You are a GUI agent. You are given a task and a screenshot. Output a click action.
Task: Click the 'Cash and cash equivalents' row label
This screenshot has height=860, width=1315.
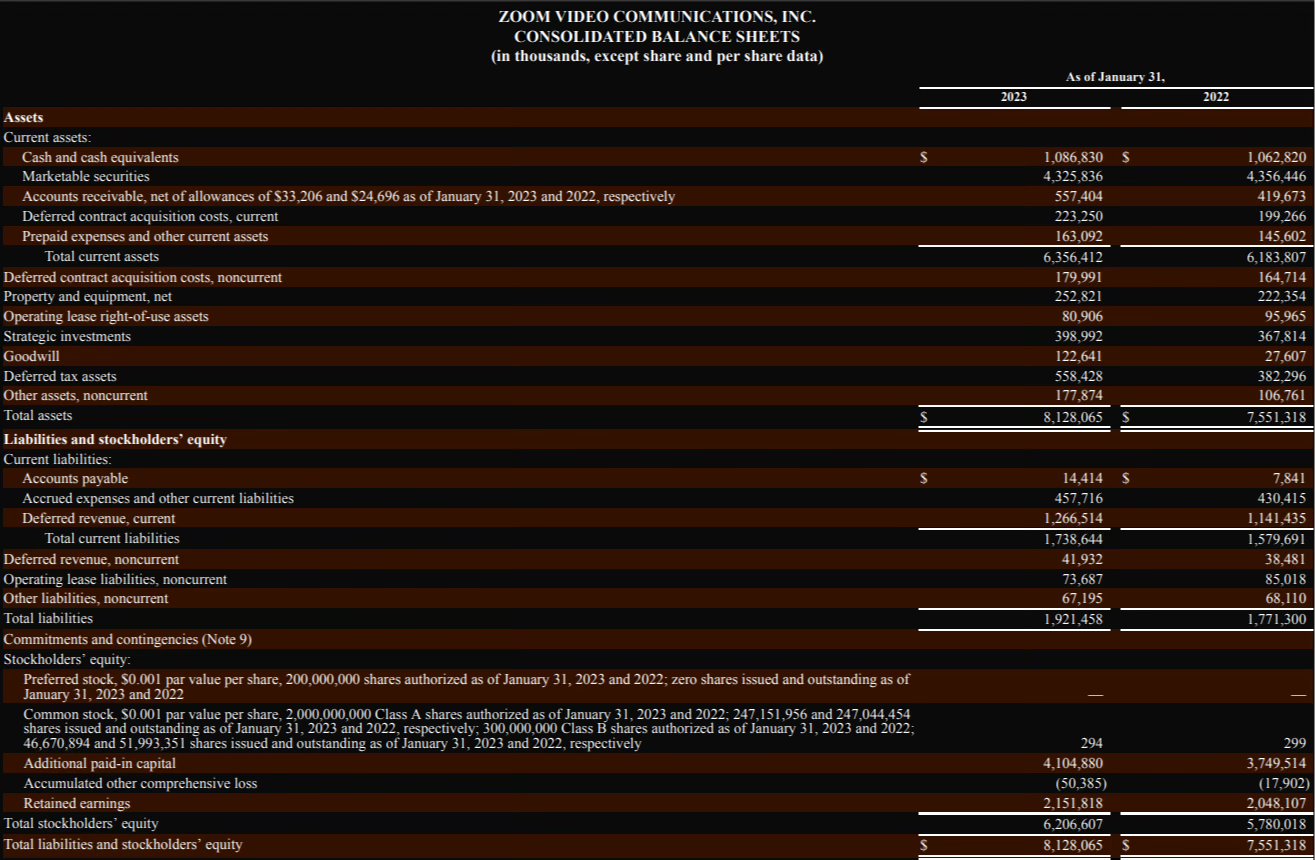click(100, 157)
